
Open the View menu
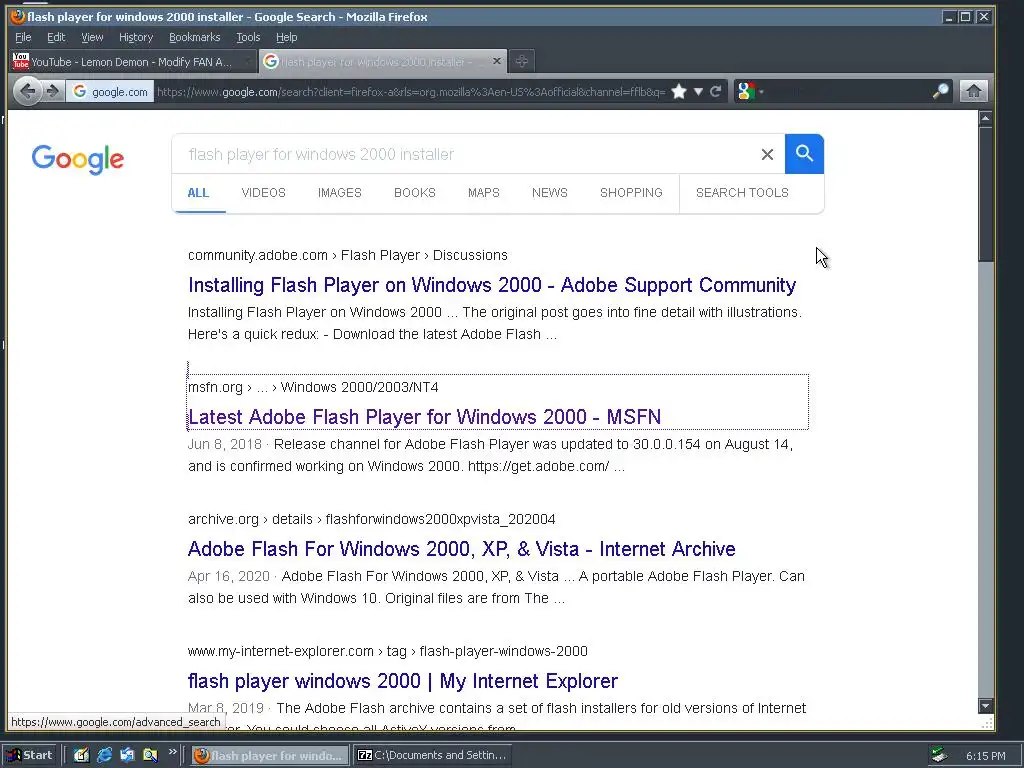pyautogui.click(x=92, y=37)
